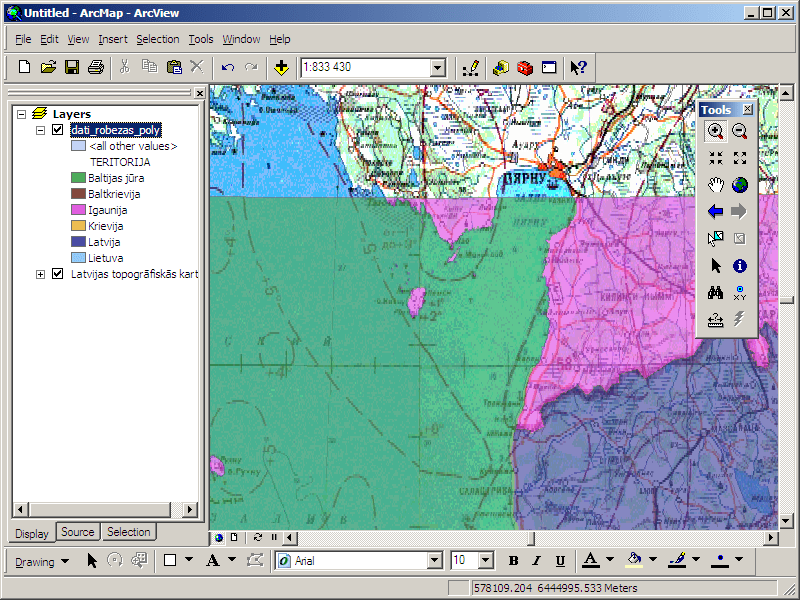Click the Latvija blue swatch
The height and width of the screenshot is (600, 800).
(x=78, y=242)
